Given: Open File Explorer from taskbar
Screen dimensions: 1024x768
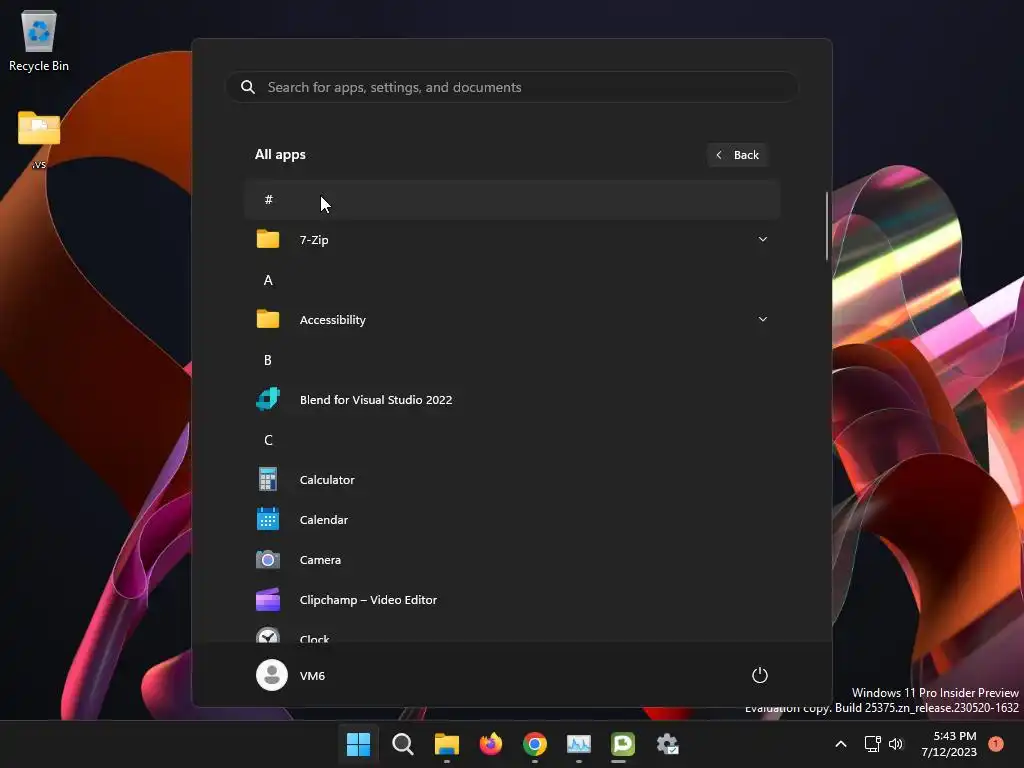Looking at the screenshot, I should (x=447, y=744).
